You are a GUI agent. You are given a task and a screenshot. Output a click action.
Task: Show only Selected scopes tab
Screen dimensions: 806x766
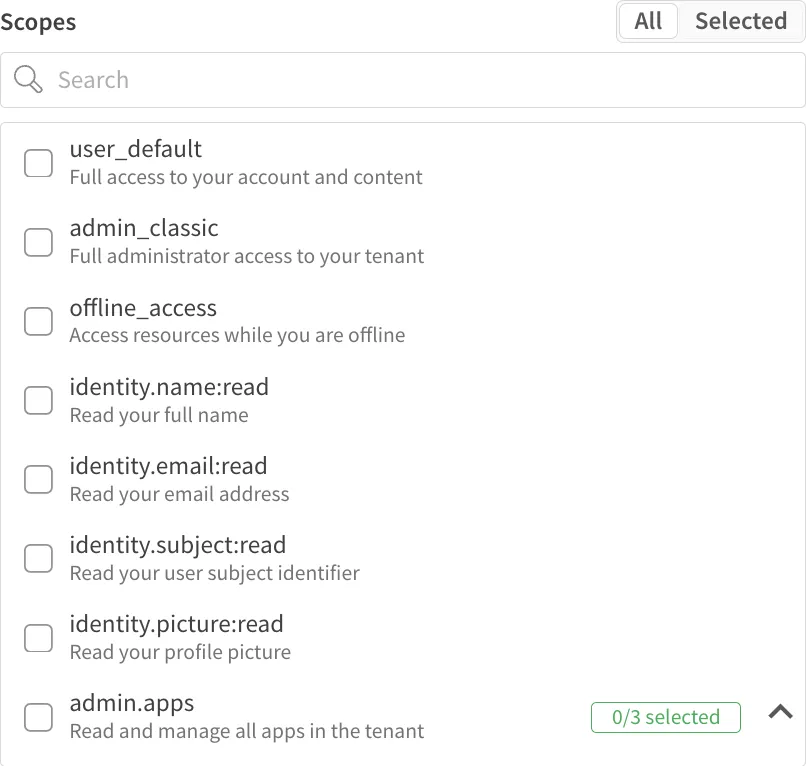click(x=741, y=21)
